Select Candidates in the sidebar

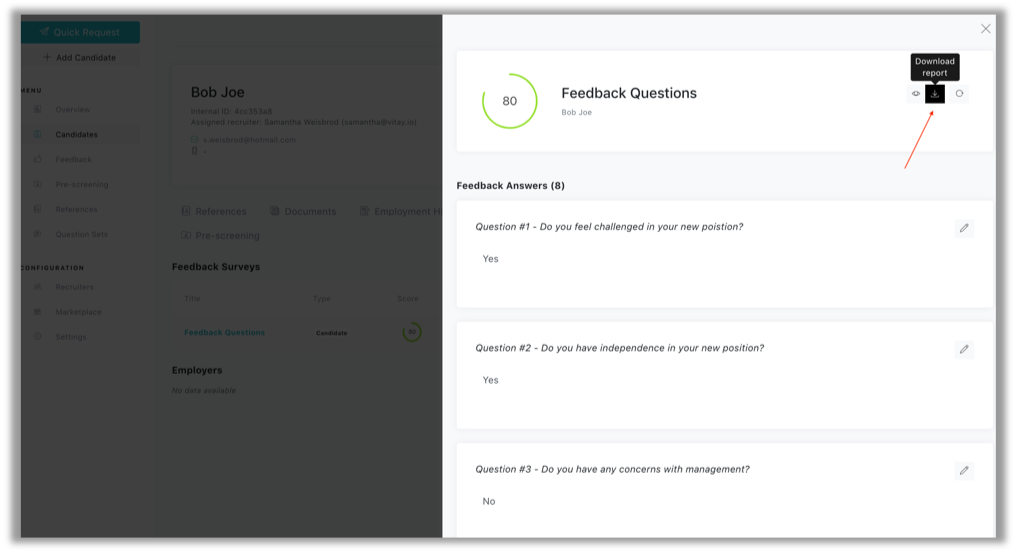click(76, 135)
